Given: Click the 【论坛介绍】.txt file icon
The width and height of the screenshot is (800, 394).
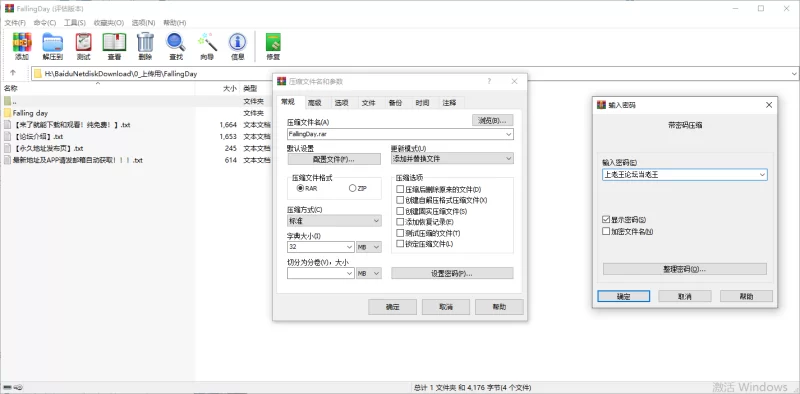Looking at the screenshot, I should 7,136.
